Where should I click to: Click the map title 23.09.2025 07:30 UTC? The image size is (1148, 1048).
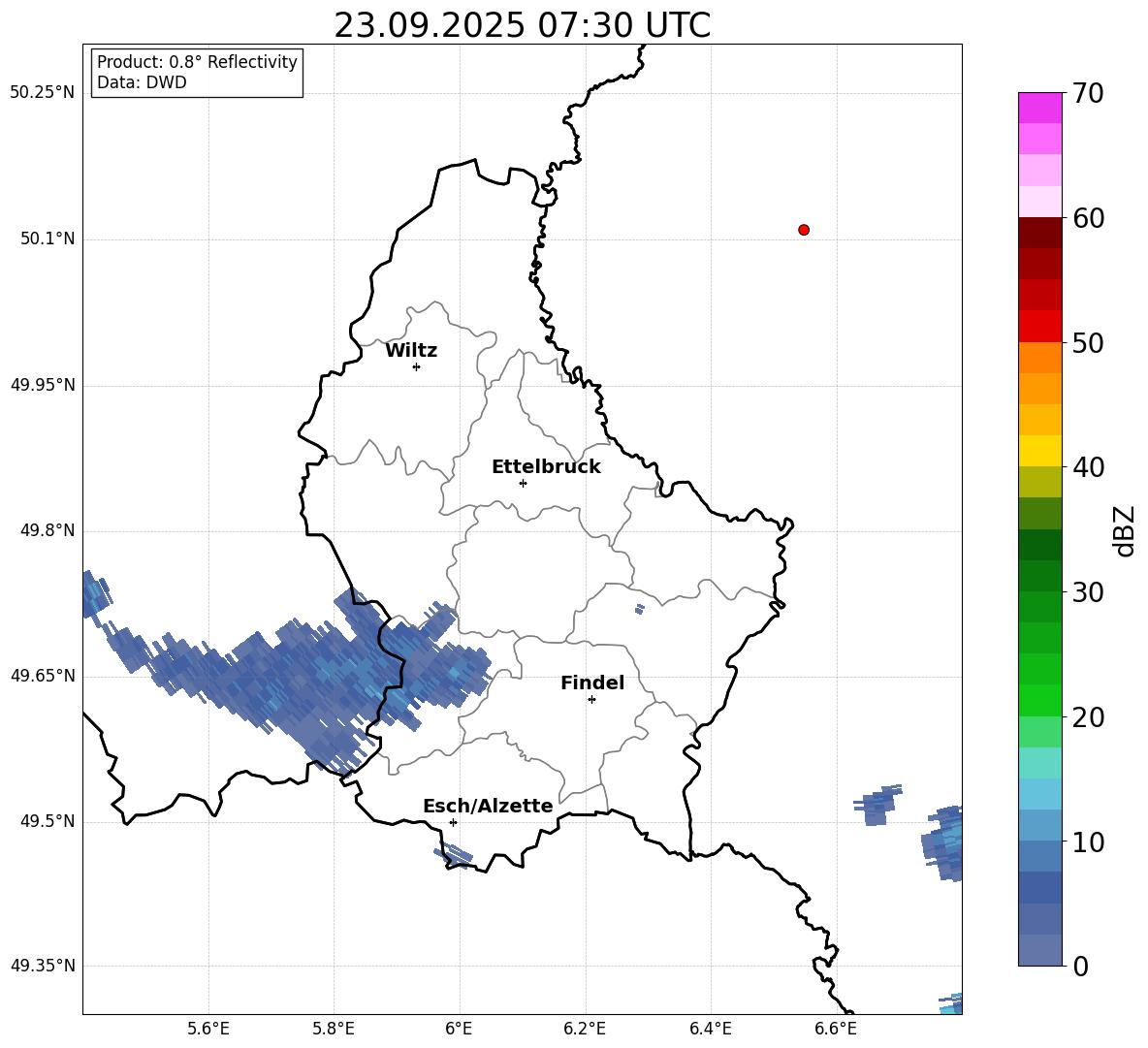522,25
